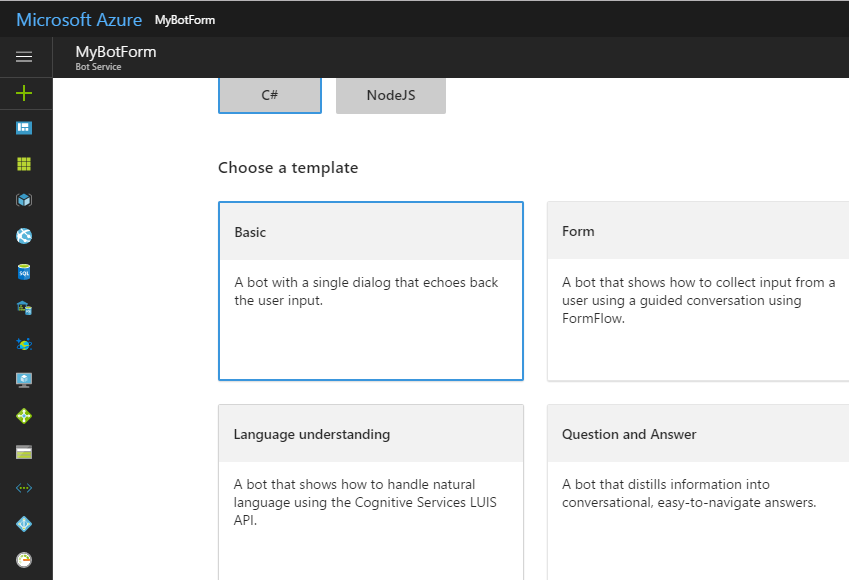This screenshot has width=849, height=580.
Task: Click the Microsoft Azure home link
Action: click(79, 20)
